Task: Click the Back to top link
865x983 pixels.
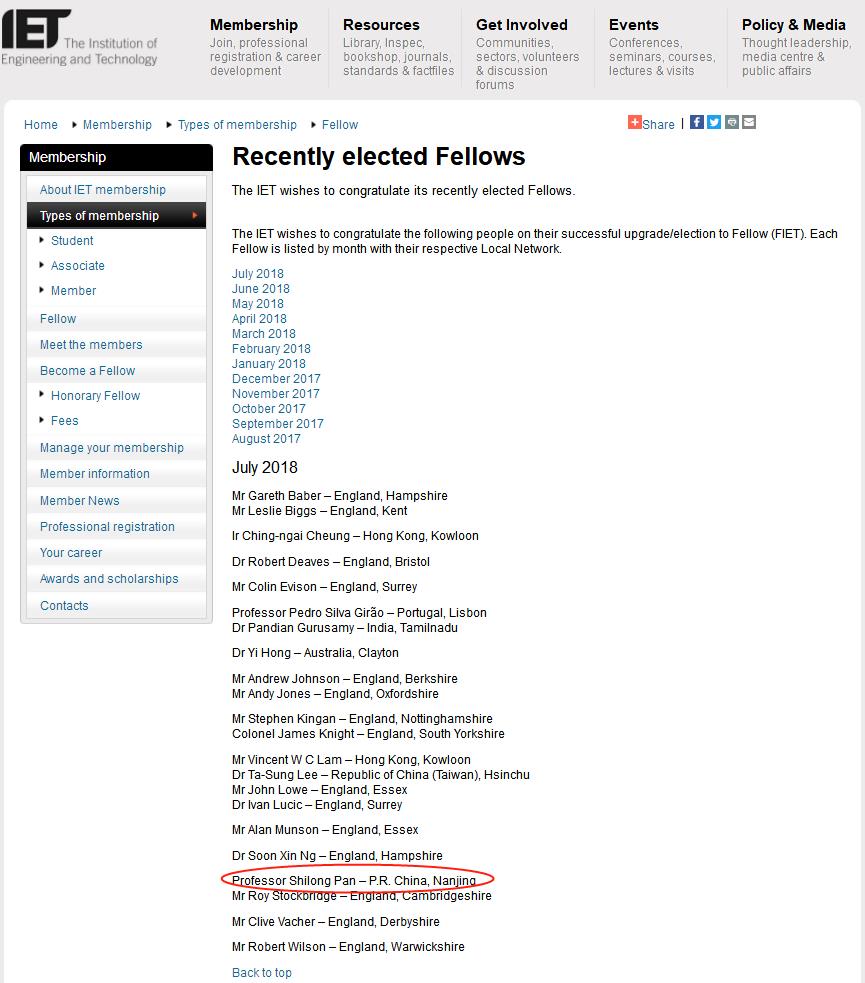Action: click(x=262, y=973)
